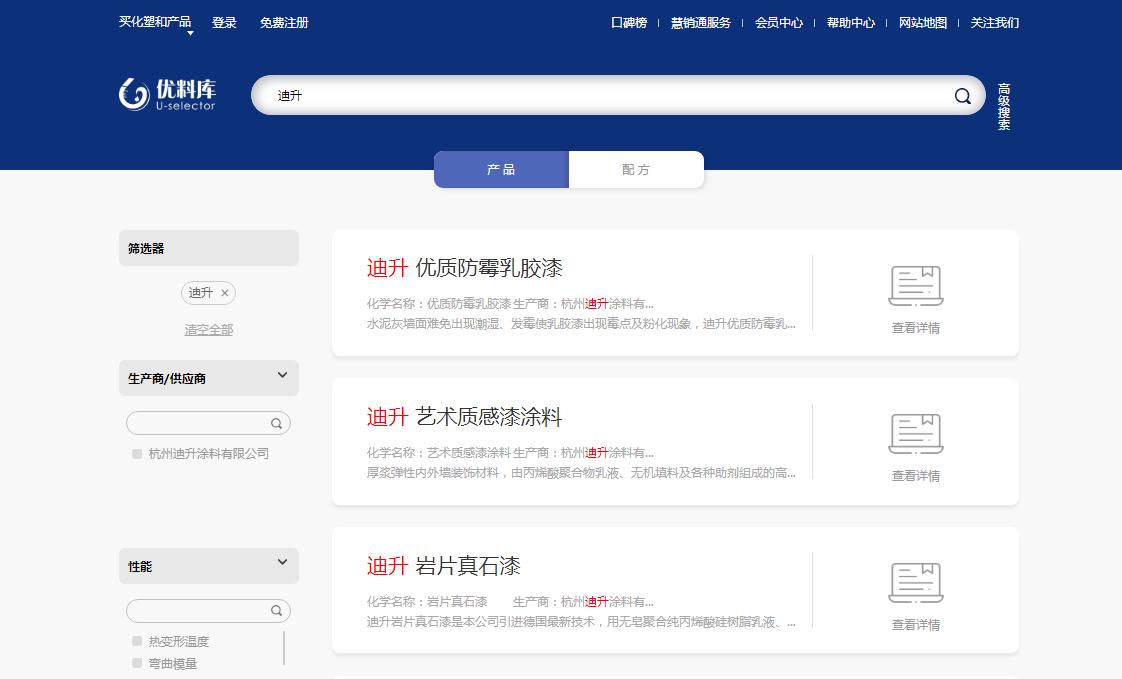1122x679 pixels.
Task: Open 口碑榜 in top navigation
Action: [x=629, y=23]
